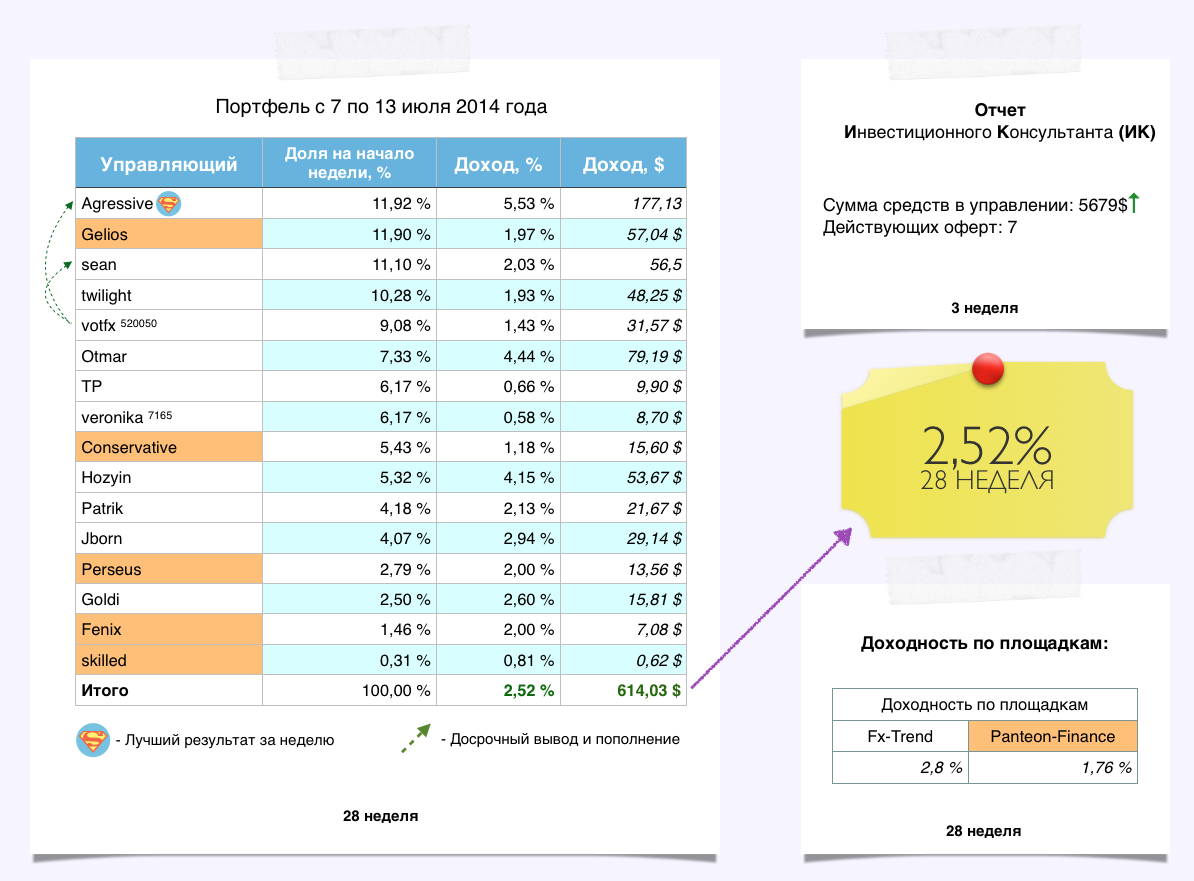Select the TP manager cell
The width and height of the screenshot is (1194, 881).
pyautogui.click(x=169, y=386)
